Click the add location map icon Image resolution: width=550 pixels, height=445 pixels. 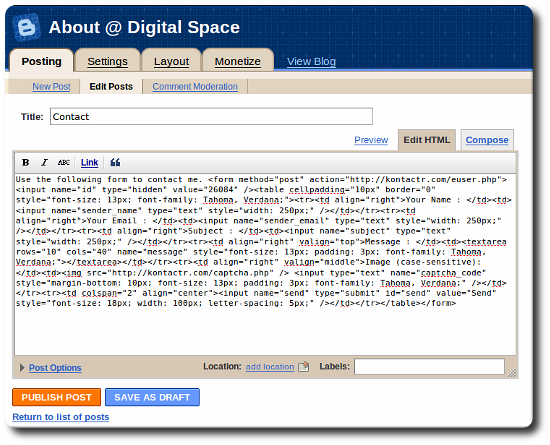(x=303, y=366)
